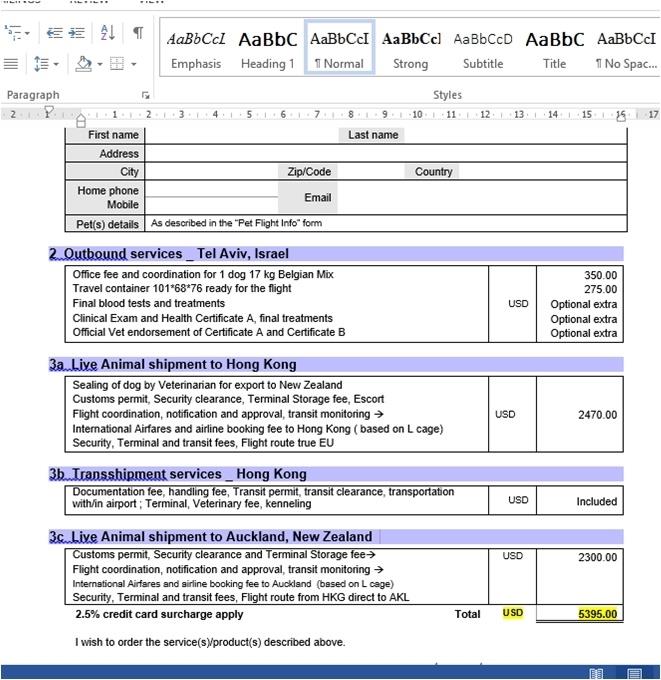Viewport: 661px width, 680px height.
Task: Toggle Show/Hide paragraph marks
Action: pos(138,33)
